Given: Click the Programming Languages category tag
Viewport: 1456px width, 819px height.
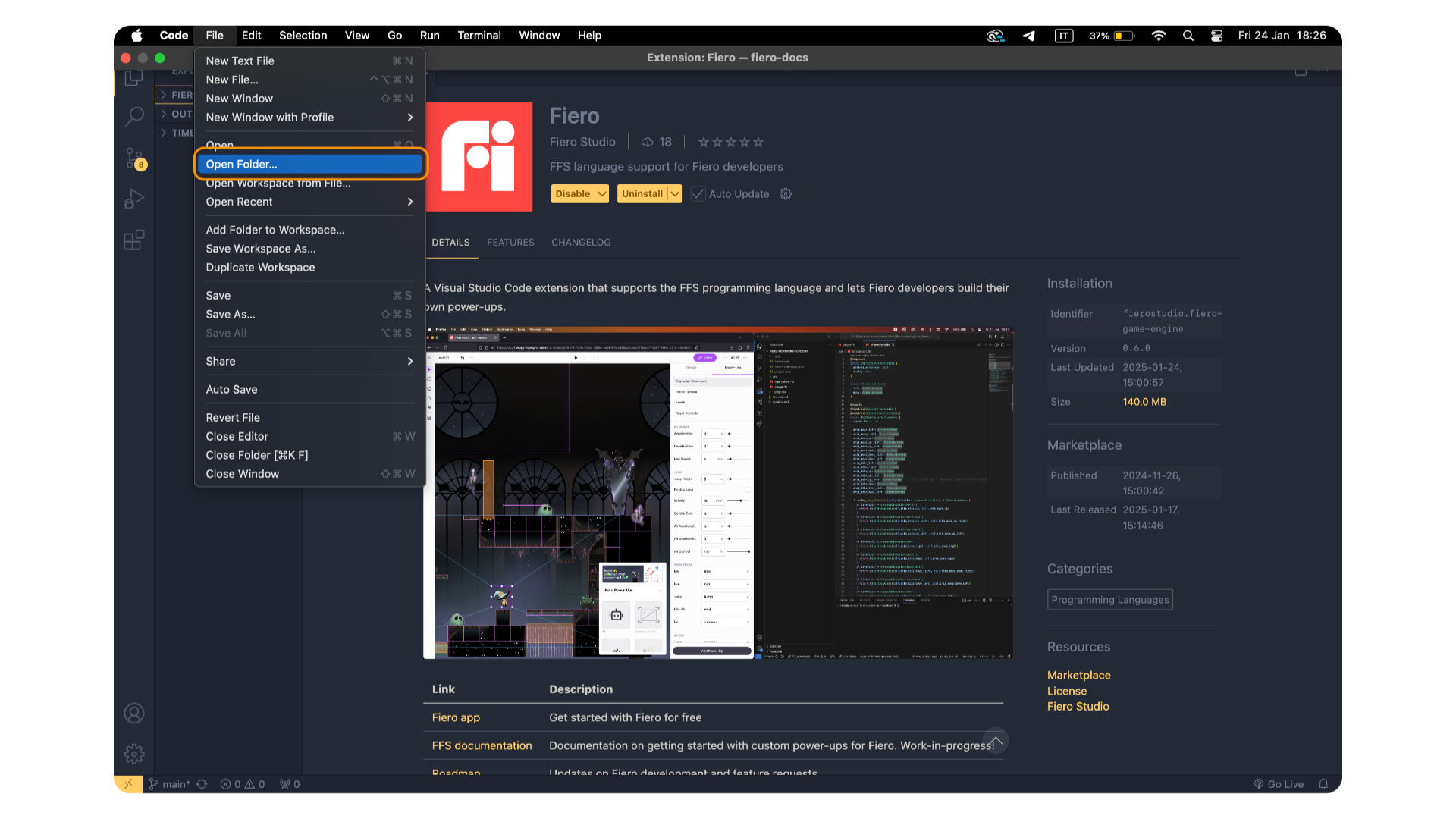Looking at the screenshot, I should coord(1109,600).
